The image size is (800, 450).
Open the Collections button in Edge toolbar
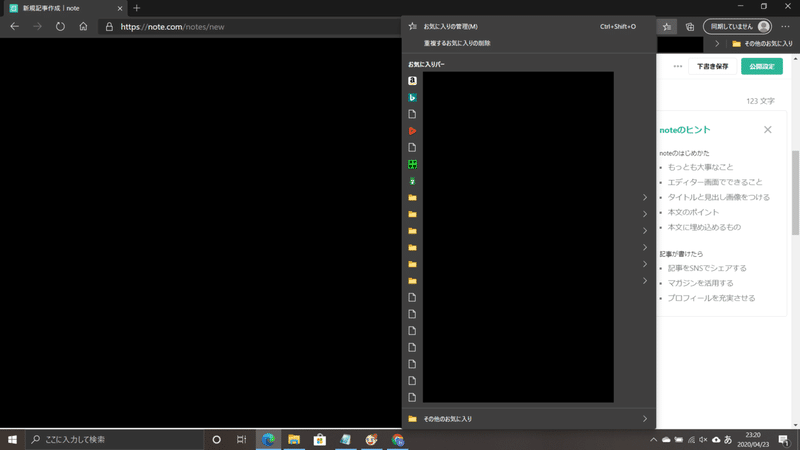(x=690, y=27)
